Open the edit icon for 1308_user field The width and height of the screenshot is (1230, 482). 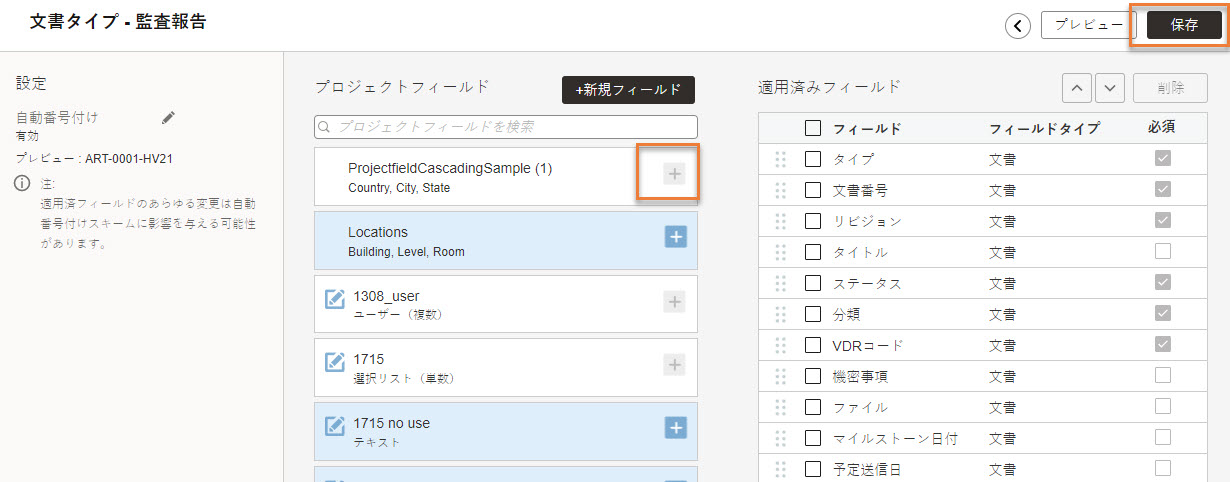coord(335,300)
